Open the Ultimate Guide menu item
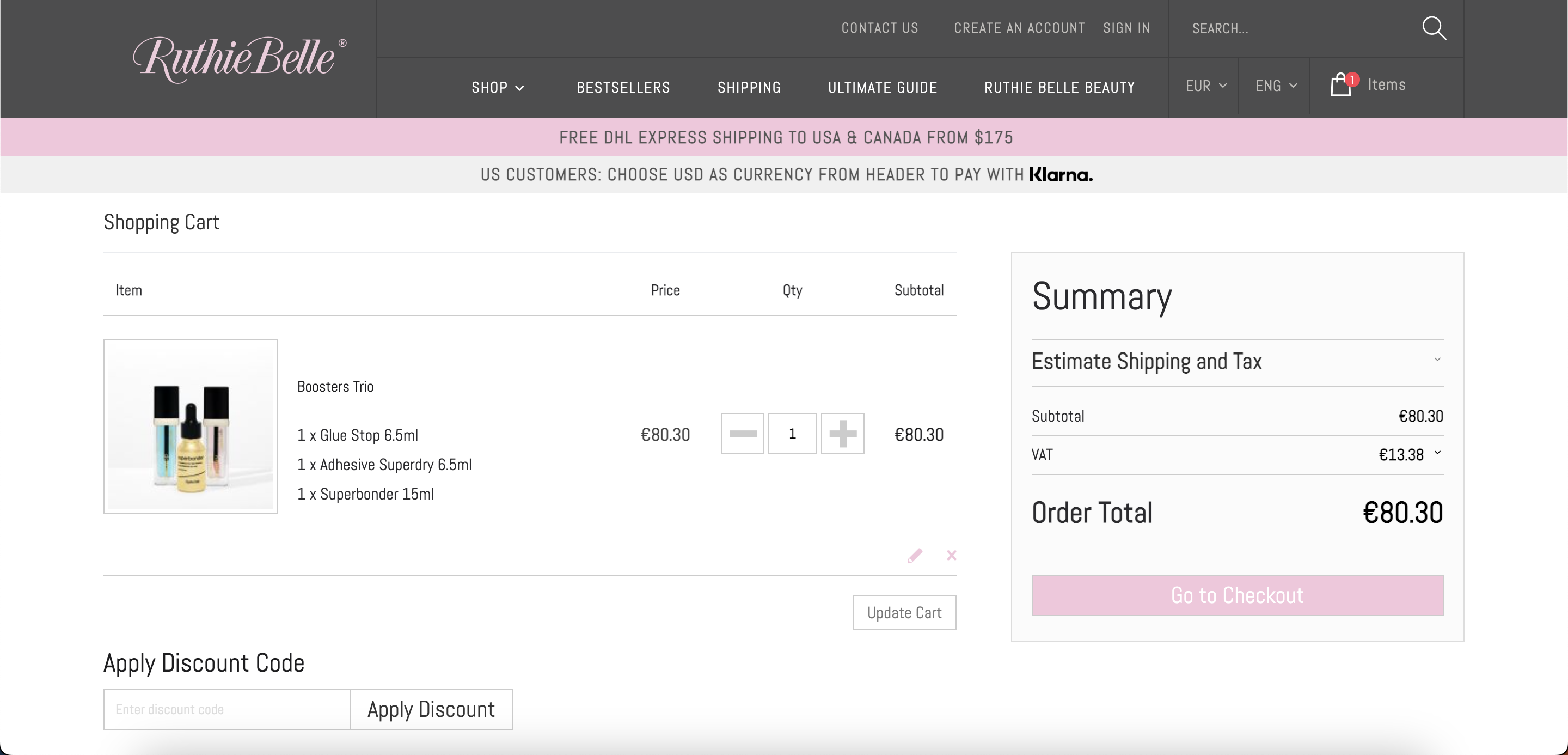This screenshot has width=1568, height=755. 882,88
